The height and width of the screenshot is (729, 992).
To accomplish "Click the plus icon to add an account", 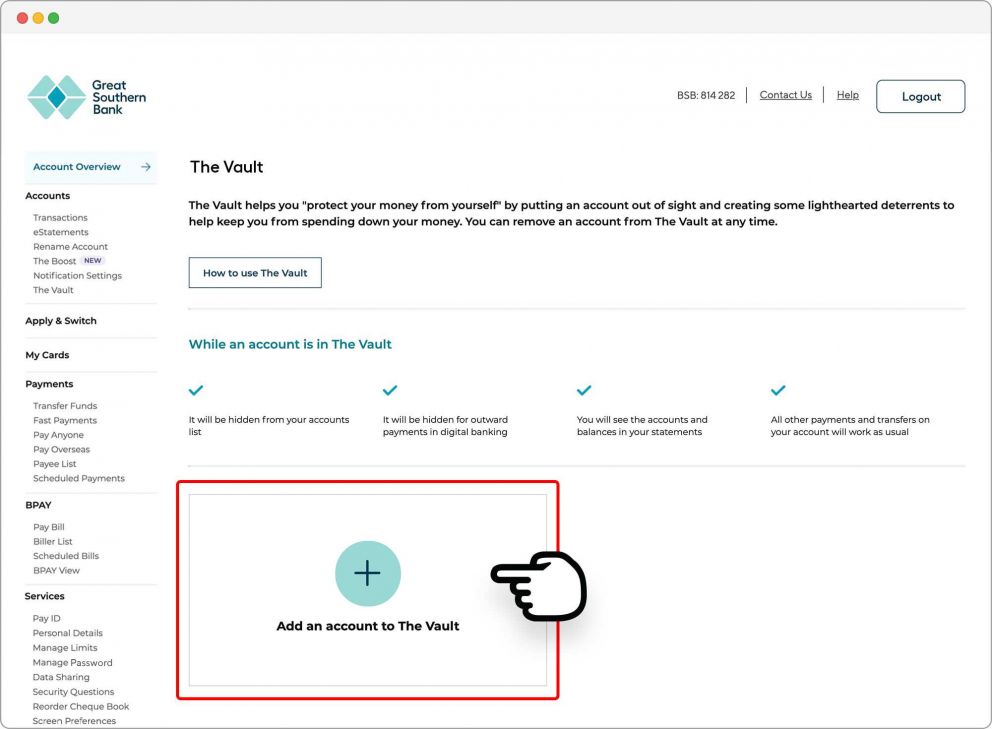I will pos(368,573).
